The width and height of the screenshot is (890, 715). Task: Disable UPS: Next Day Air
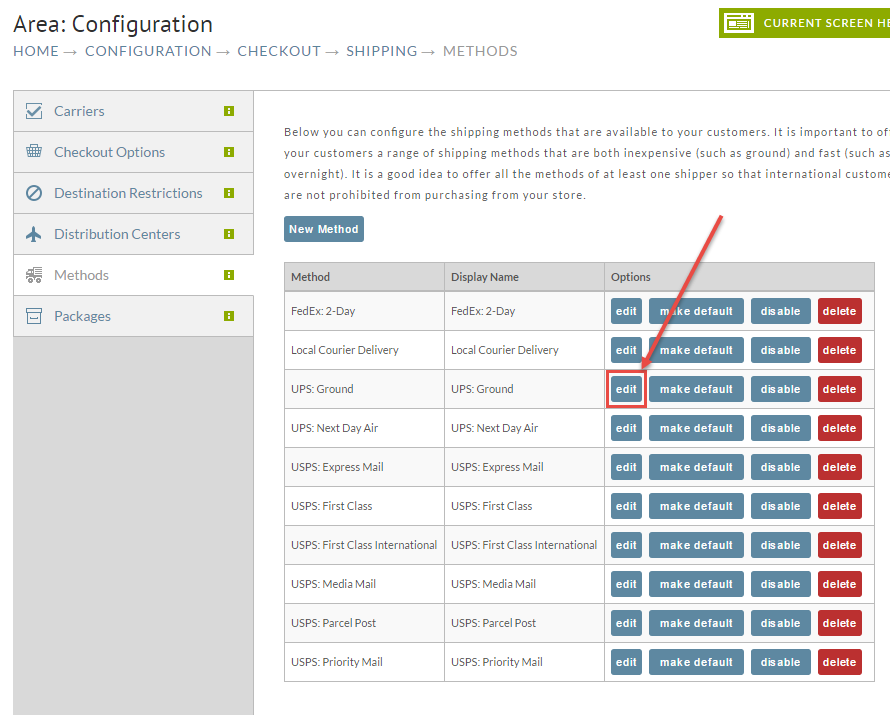780,428
